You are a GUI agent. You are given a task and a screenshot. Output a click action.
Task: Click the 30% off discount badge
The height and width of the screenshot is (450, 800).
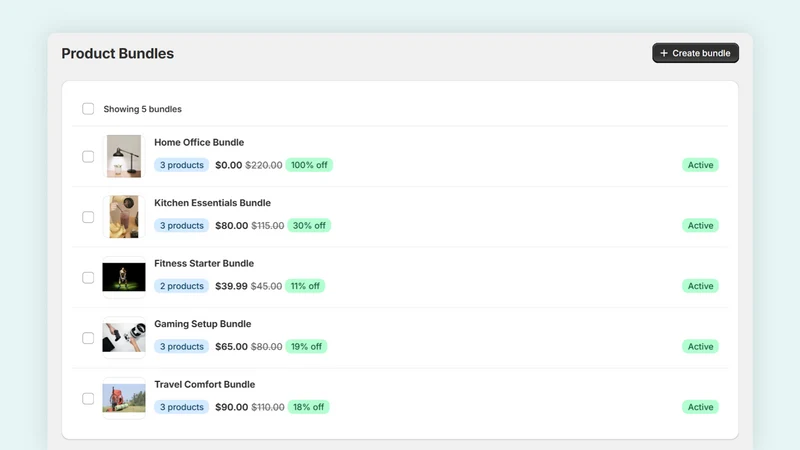click(309, 226)
